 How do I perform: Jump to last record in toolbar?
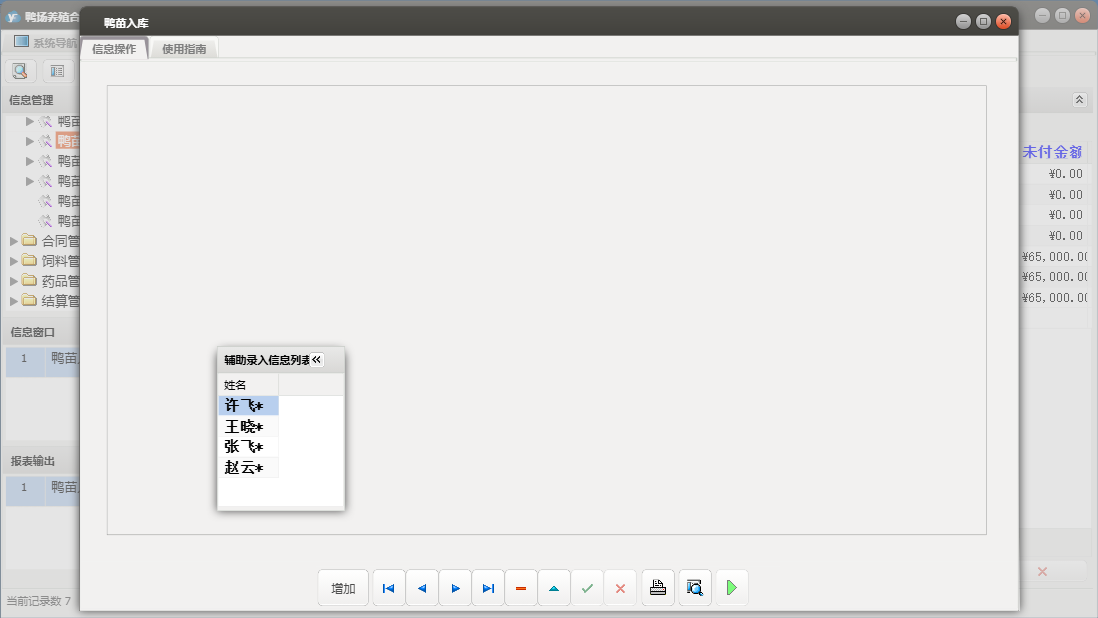tap(488, 588)
